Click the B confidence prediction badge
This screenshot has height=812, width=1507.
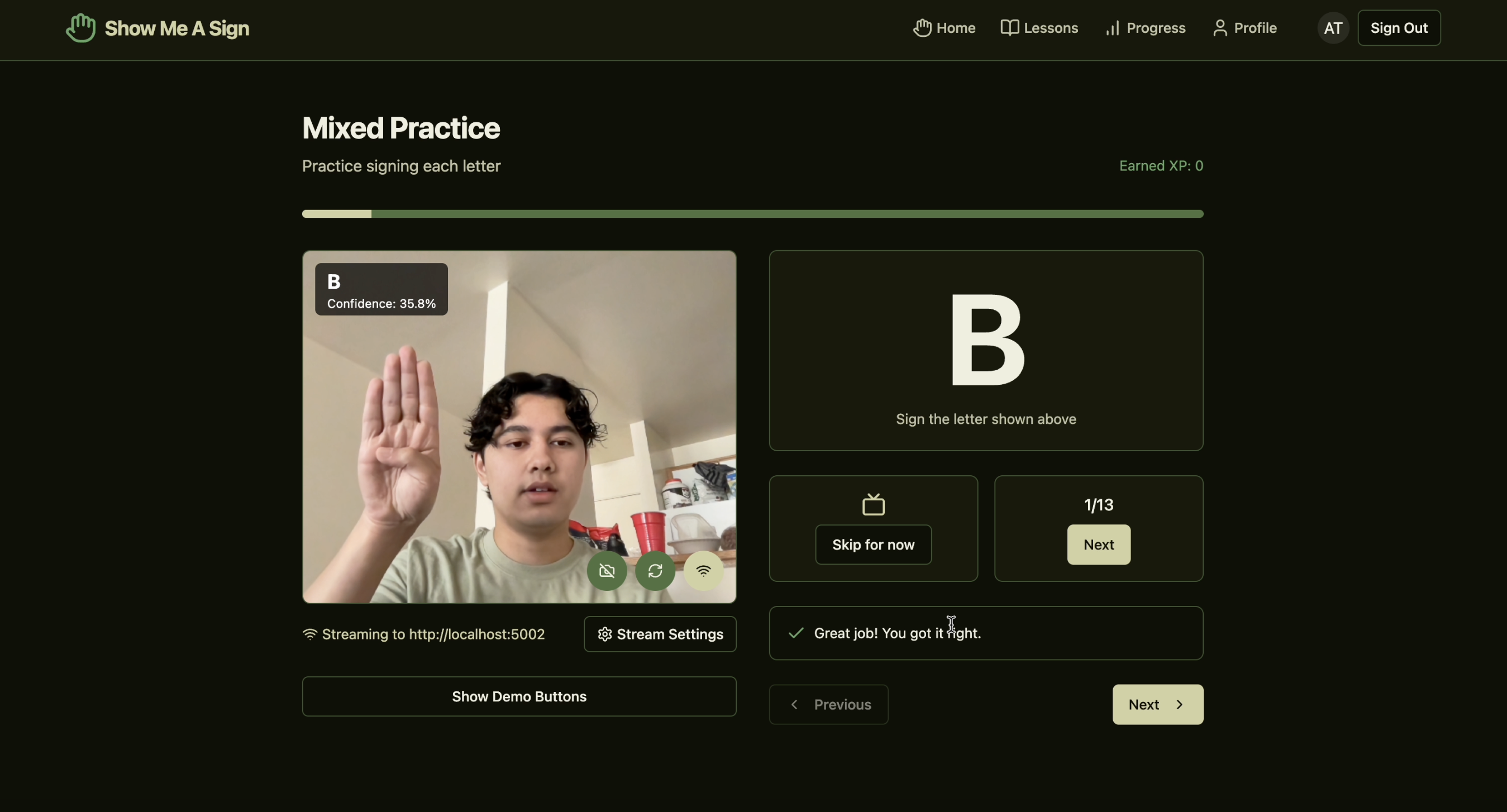click(x=381, y=290)
